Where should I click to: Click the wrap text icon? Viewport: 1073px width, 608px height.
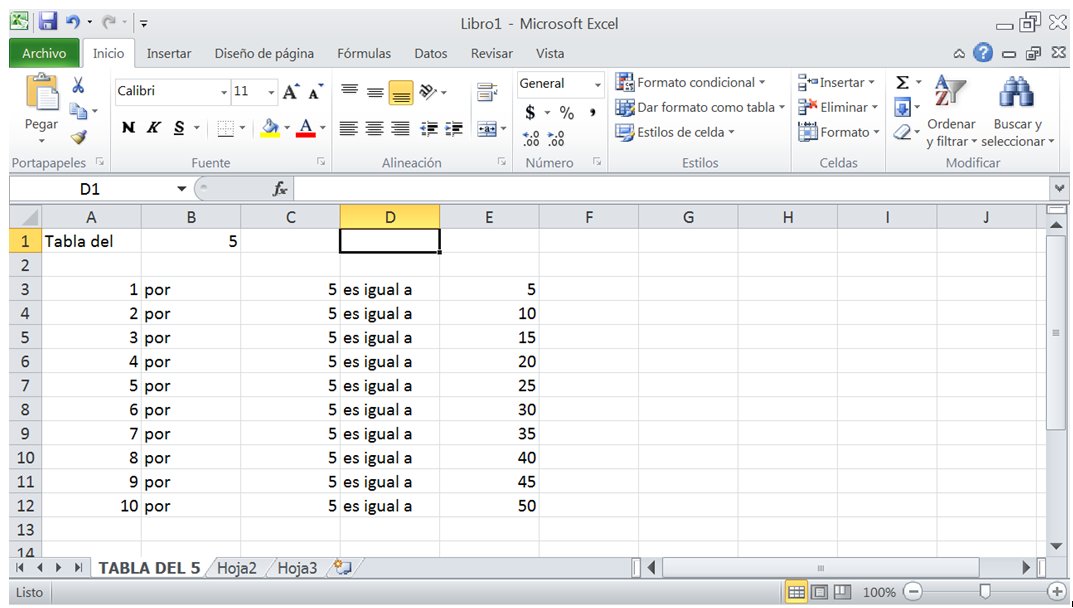click(x=487, y=92)
